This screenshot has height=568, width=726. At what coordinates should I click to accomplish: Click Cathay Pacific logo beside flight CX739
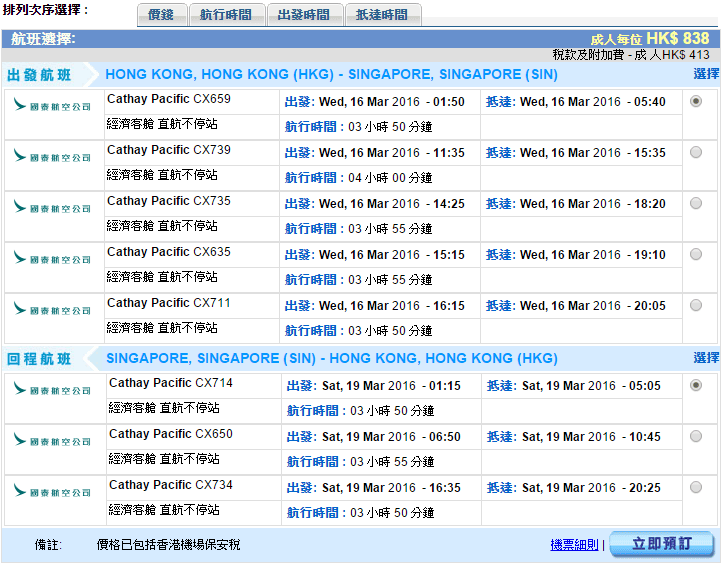[x=53, y=157]
